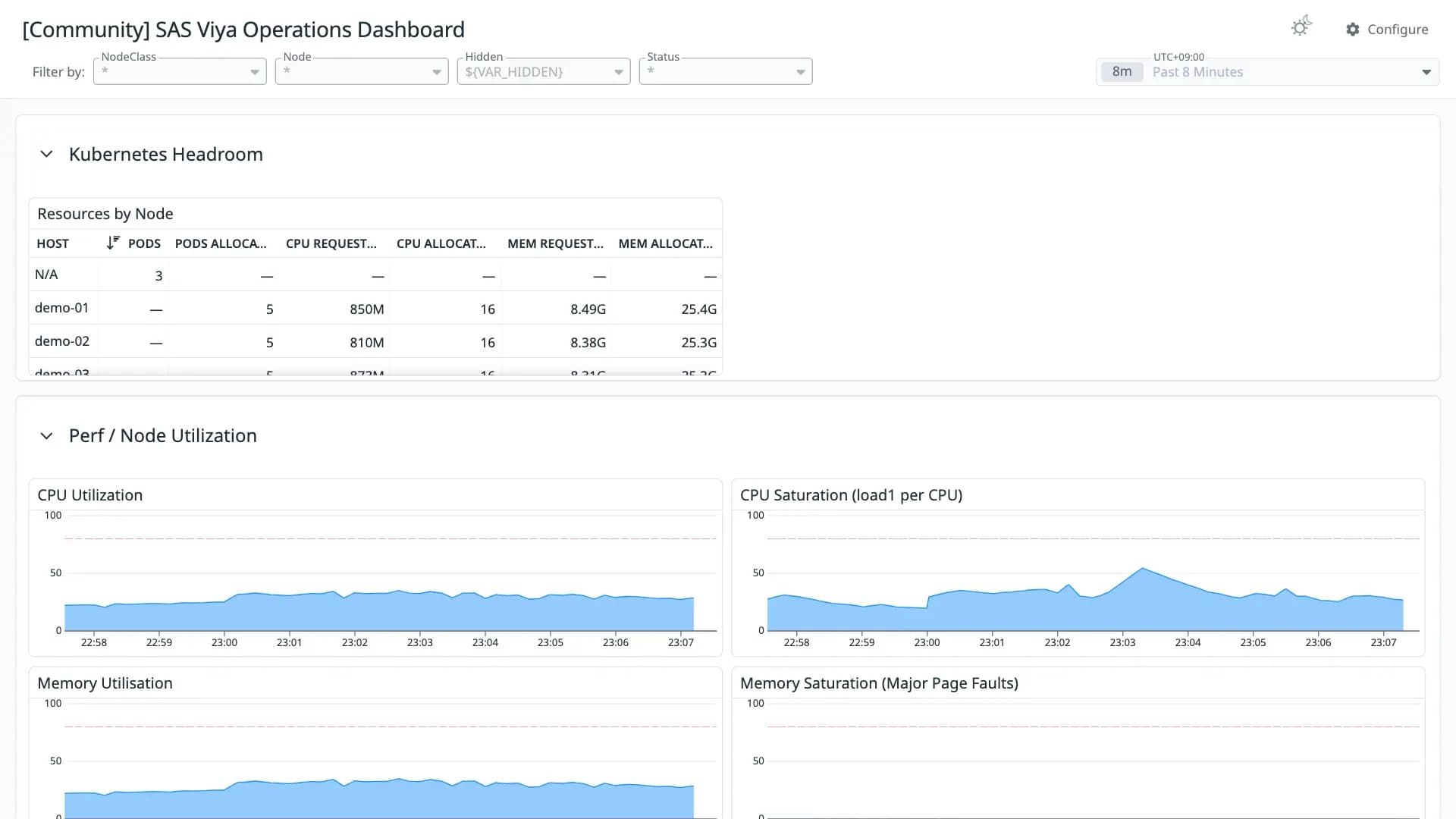Select the N/A host row
The height and width of the screenshot is (819, 1456).
(375, 275)
